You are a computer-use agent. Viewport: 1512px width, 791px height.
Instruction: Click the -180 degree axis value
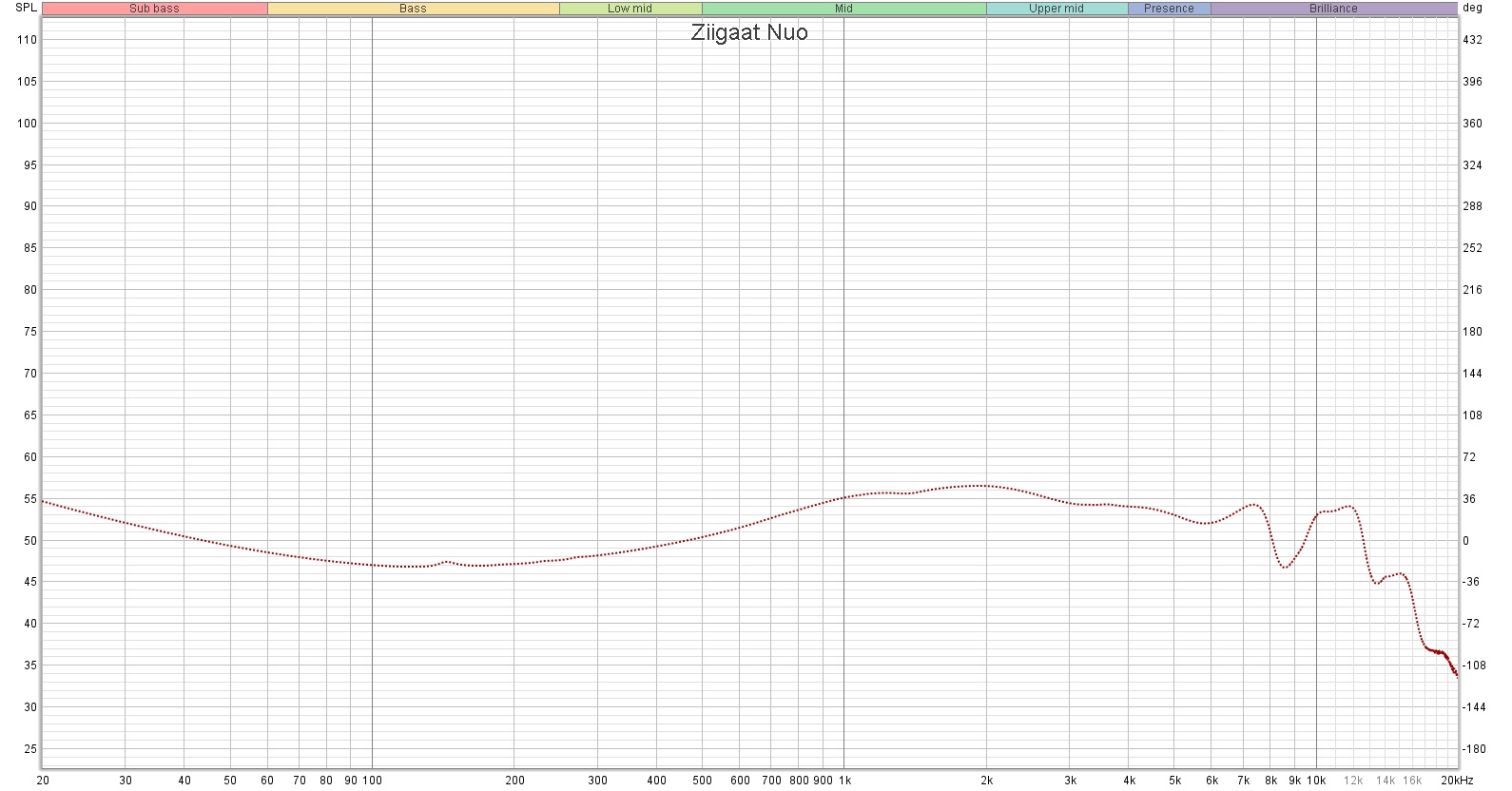[x=1473, y=749]
